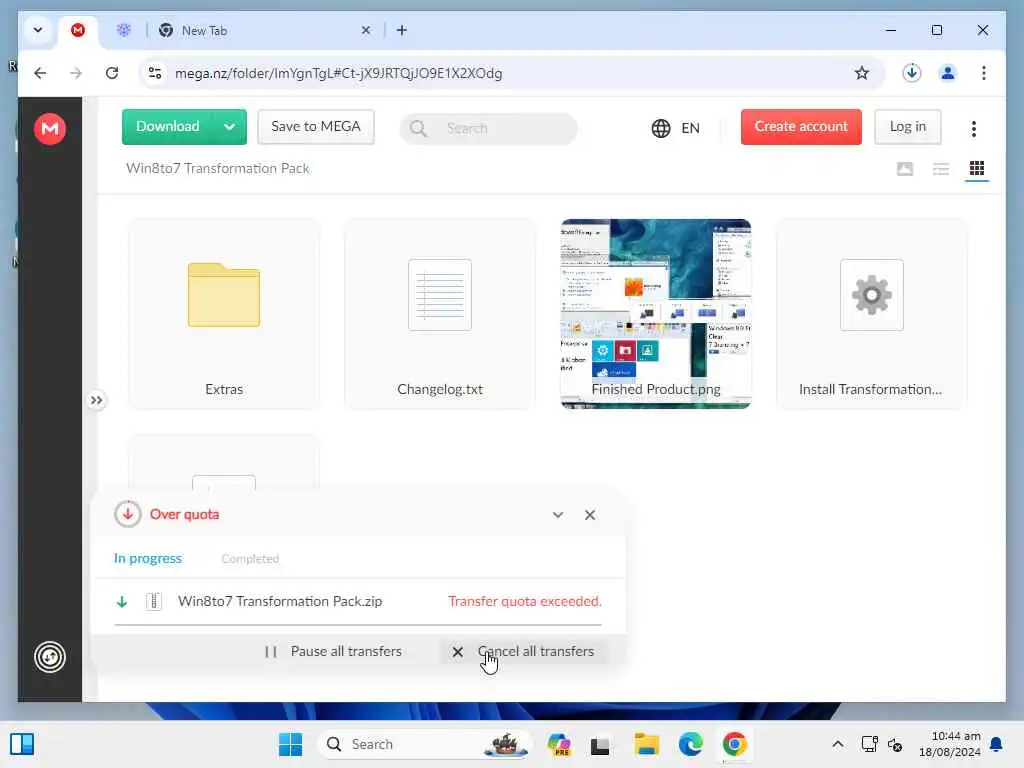Image resolution: width=1024 pixels, height=768 pixels.
Task: Expand the sidebar with double-arrow button
Action: point(97,400)
